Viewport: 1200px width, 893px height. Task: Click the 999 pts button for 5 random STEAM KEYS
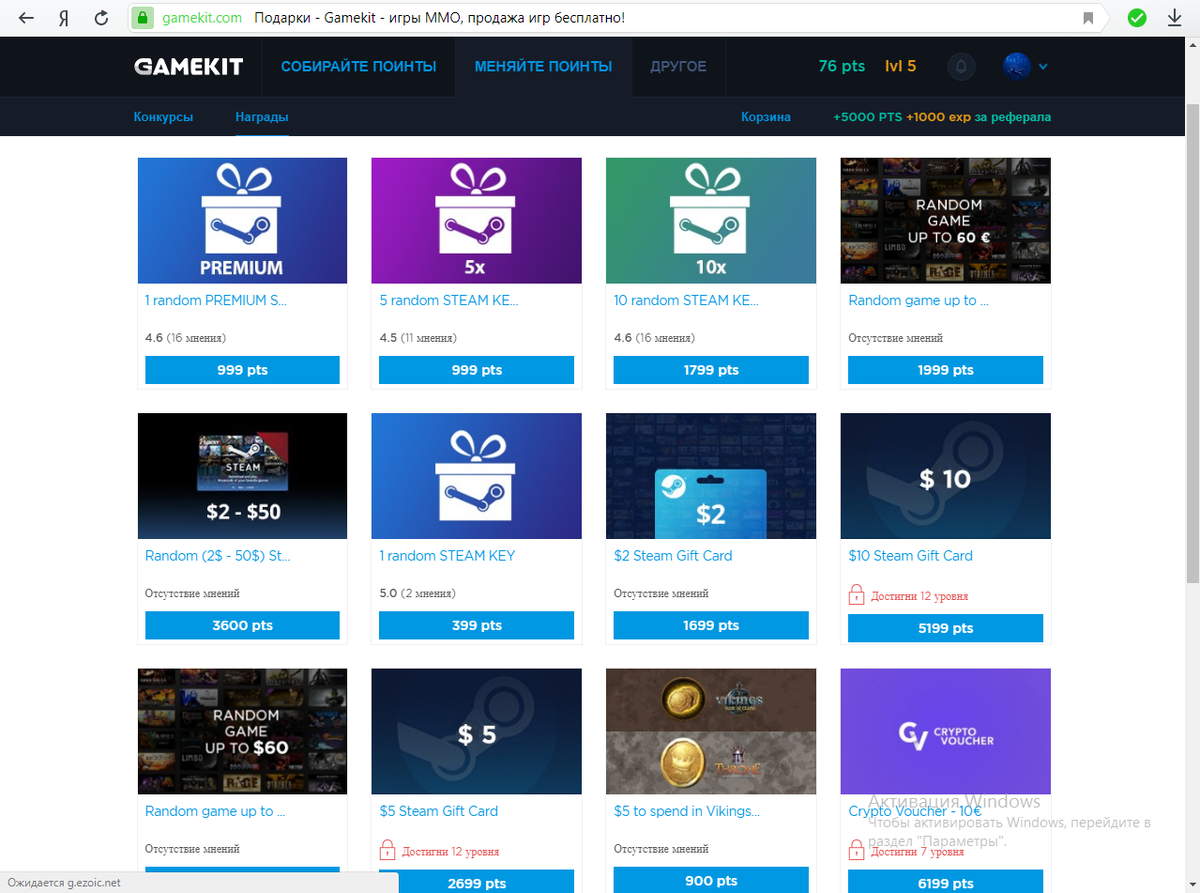click(477, 370)
